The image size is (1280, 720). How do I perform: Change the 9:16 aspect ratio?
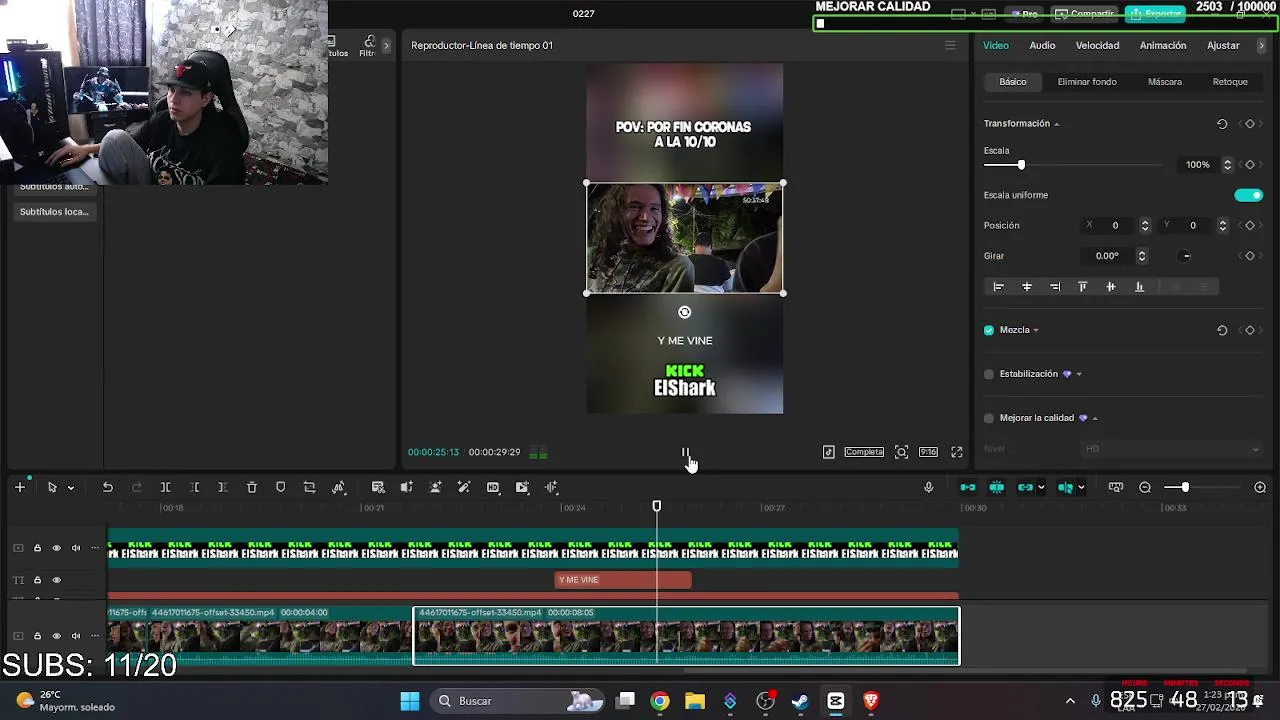929,452
